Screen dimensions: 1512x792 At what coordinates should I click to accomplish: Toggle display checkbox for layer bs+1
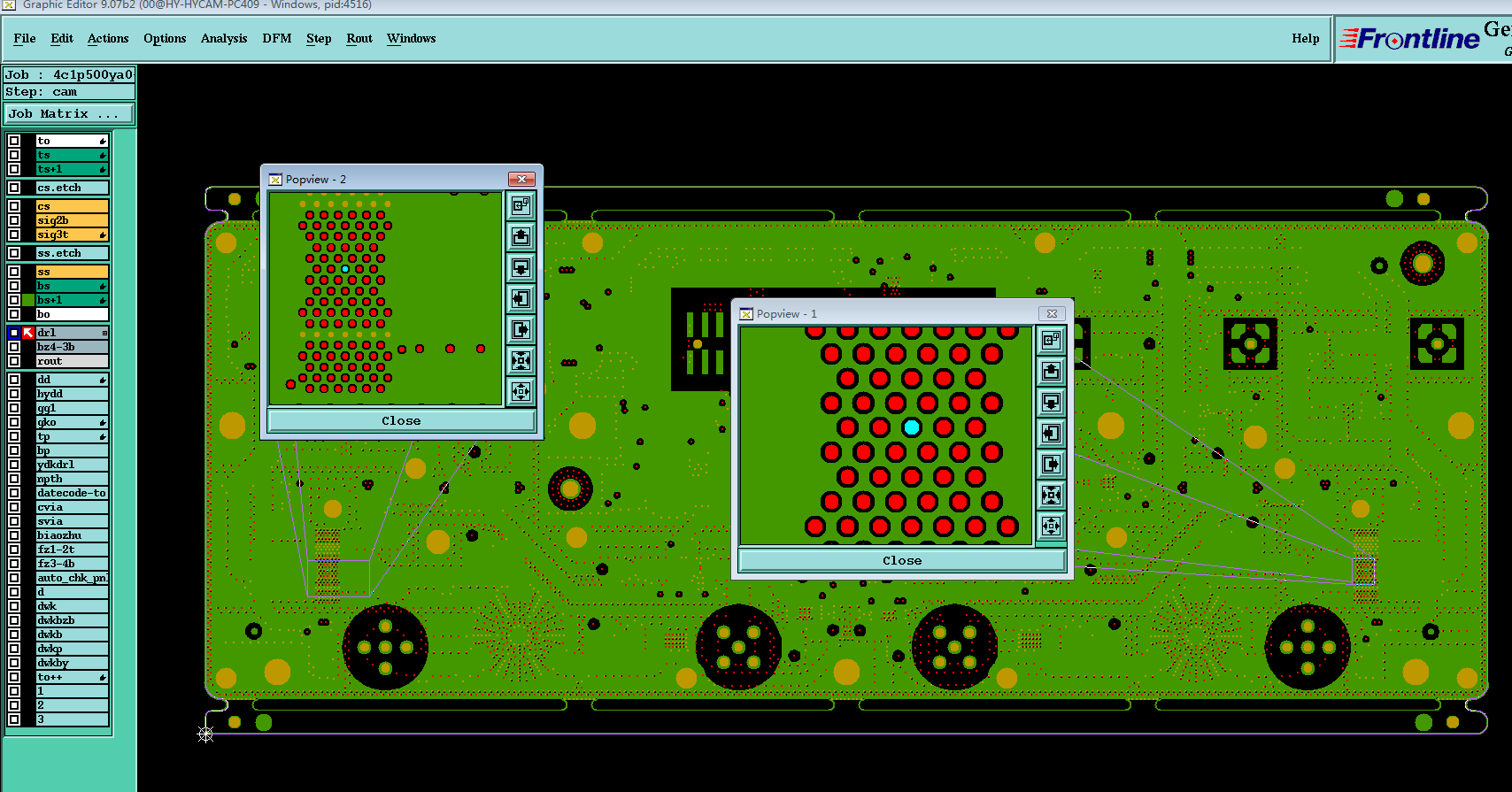click(x=14, y=300)
